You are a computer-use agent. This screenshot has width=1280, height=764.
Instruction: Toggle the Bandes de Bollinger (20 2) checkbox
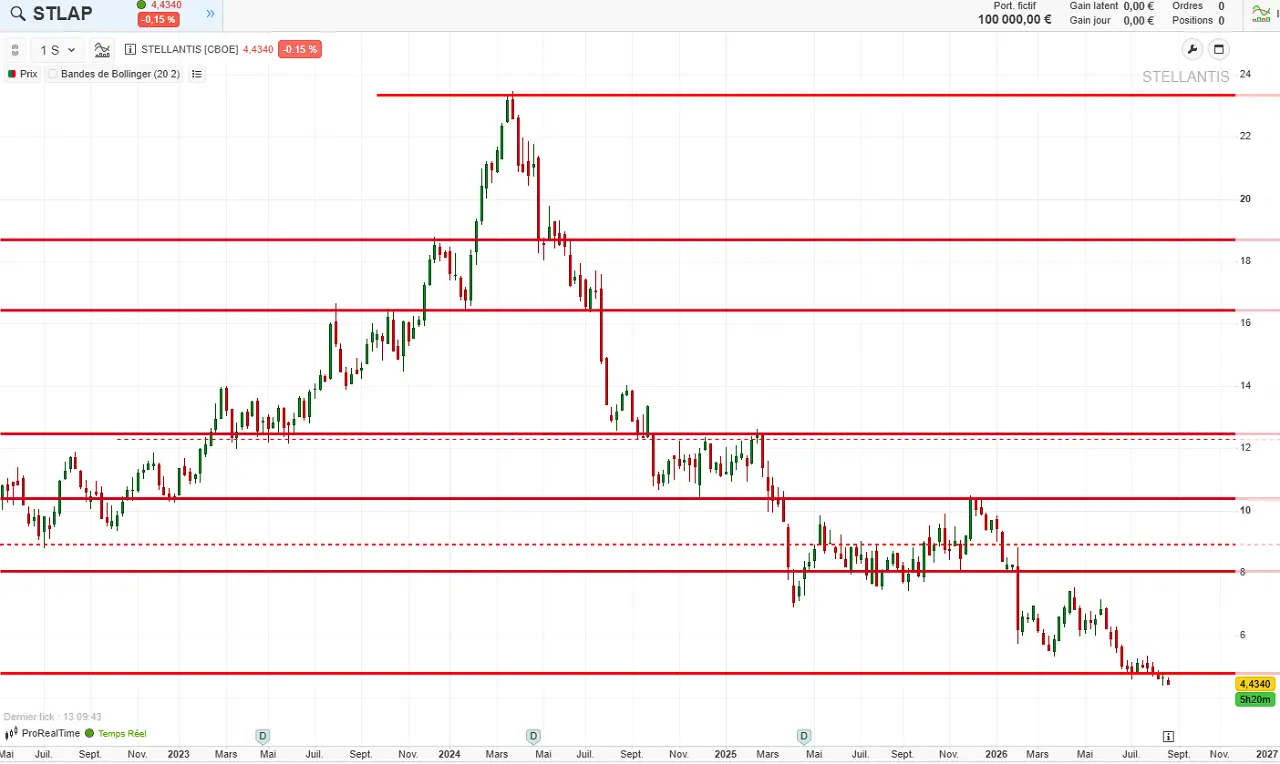click(x=53, y=74)
